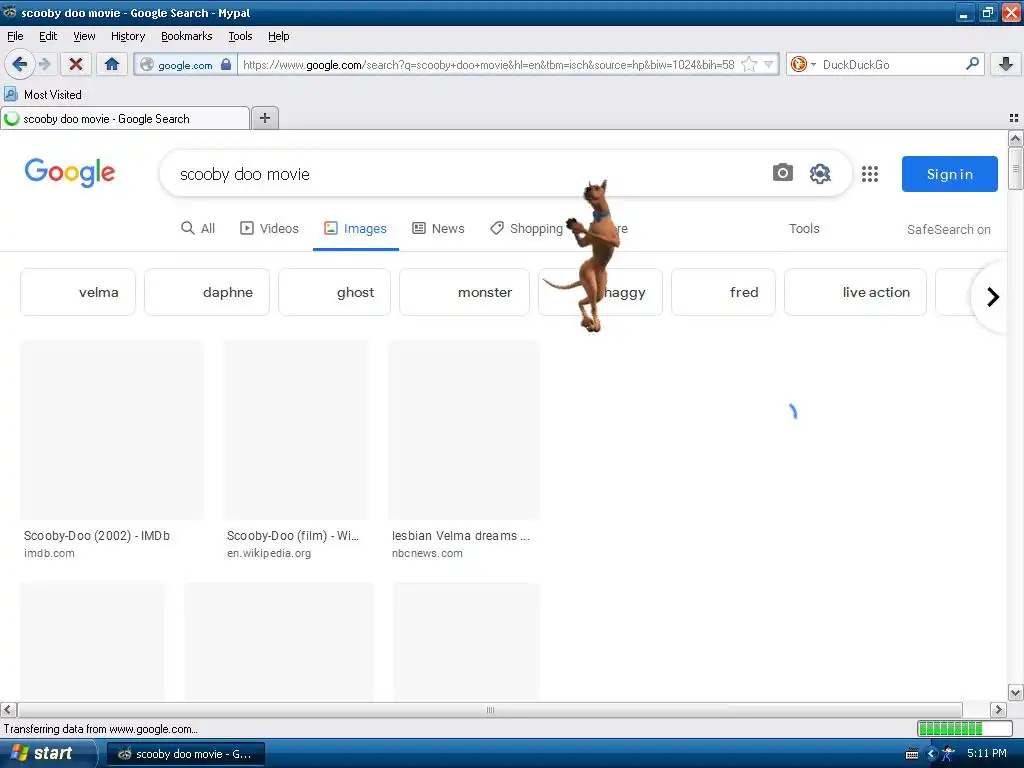Viewport: 1024px width, 768px height.
Task: Click the DuckDuckGo search field
Action: click(x=890, y=65)
